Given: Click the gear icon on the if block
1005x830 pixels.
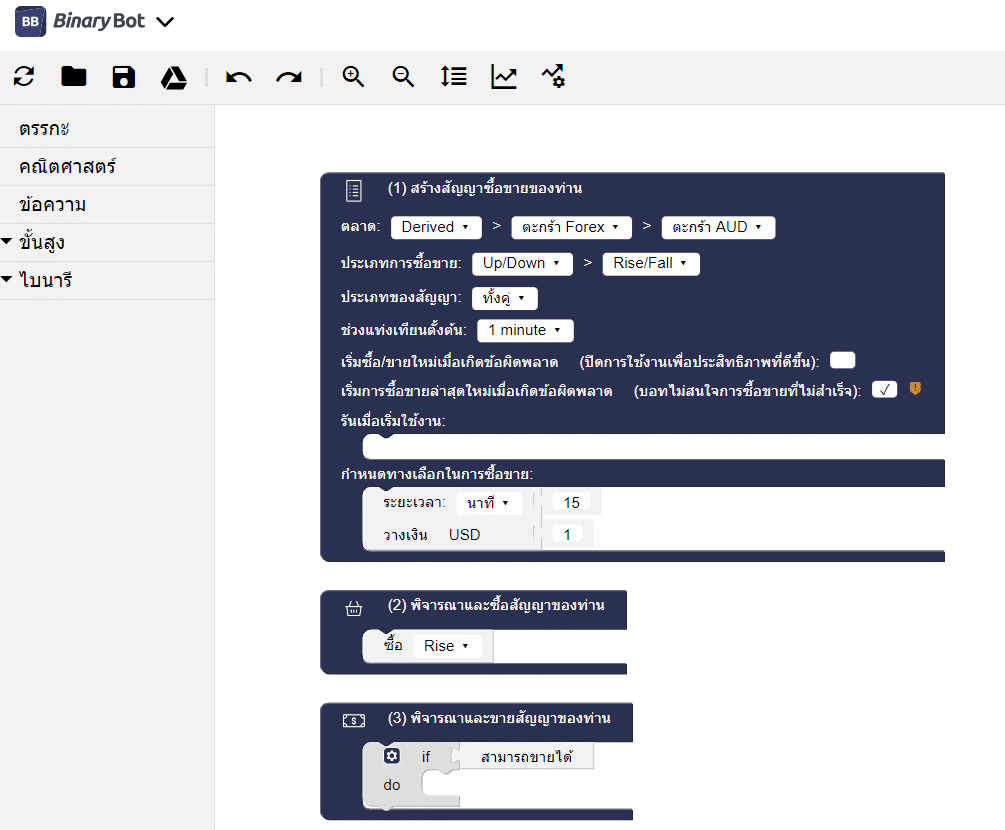Looking at the screenshot, I should pyautogui.click(x=392, y=756).
